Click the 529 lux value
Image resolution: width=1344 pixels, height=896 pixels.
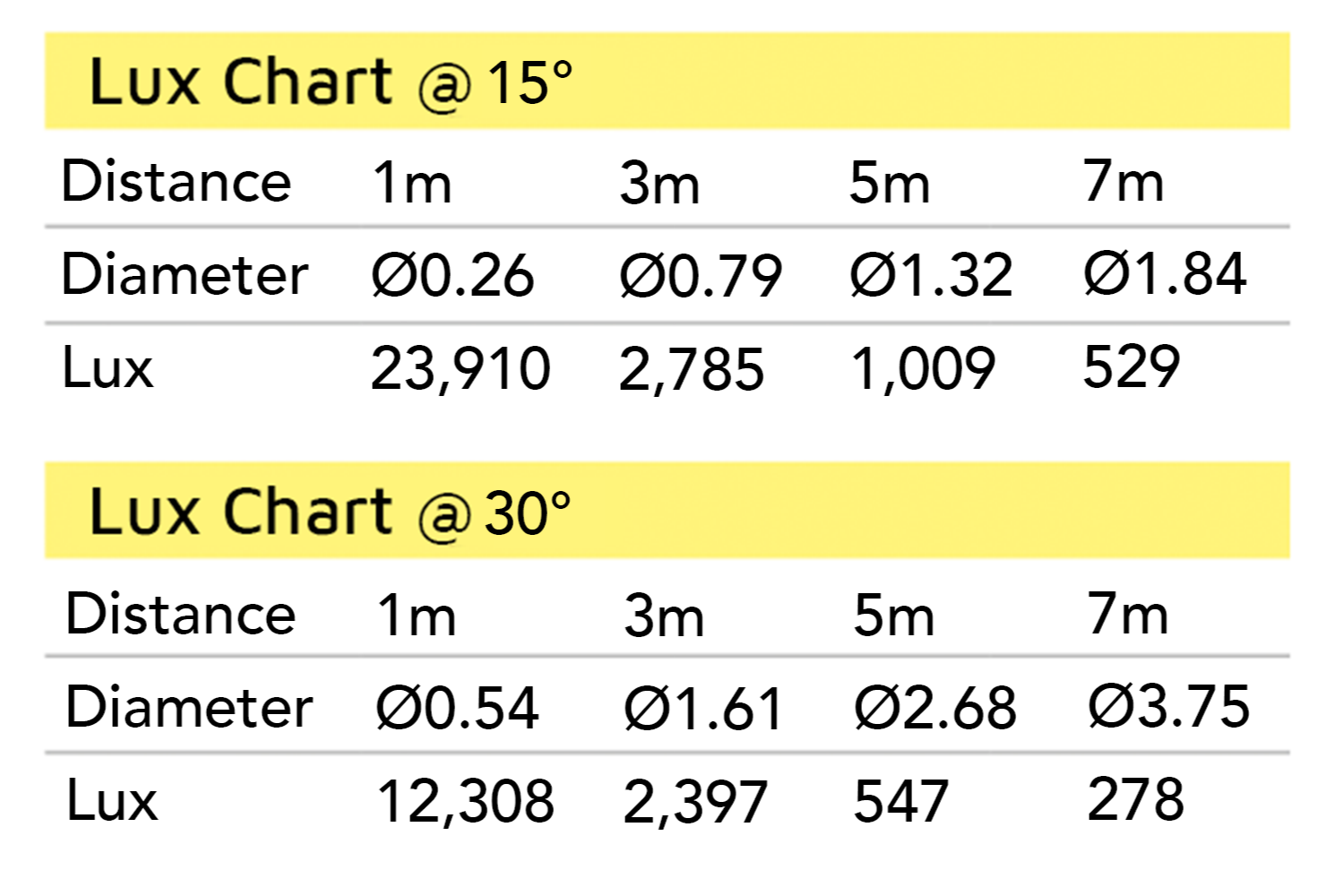pyautogui.click(x=1131, y=366)
